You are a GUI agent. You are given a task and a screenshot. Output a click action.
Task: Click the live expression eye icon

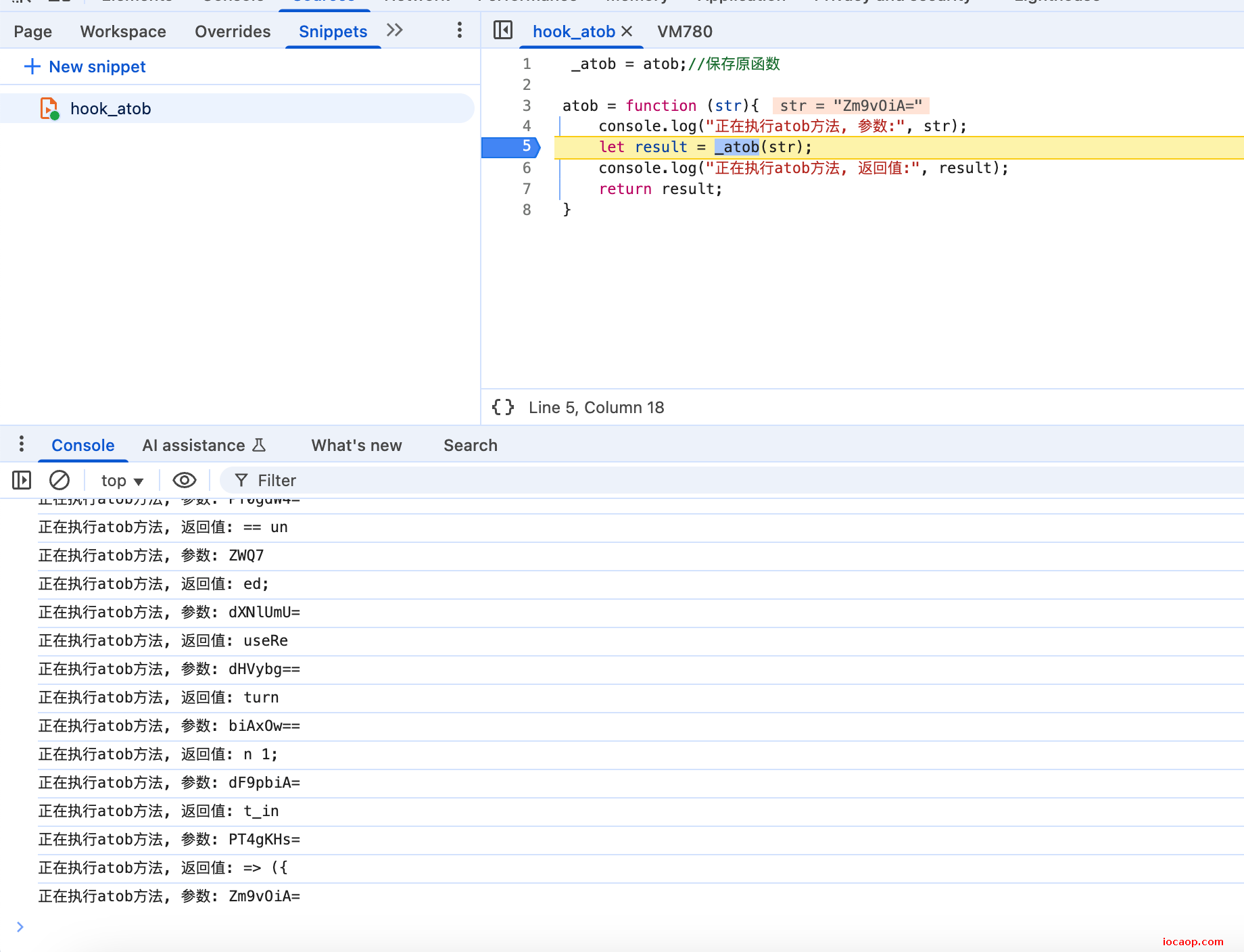pyautogui.click(x=185, y=481)
